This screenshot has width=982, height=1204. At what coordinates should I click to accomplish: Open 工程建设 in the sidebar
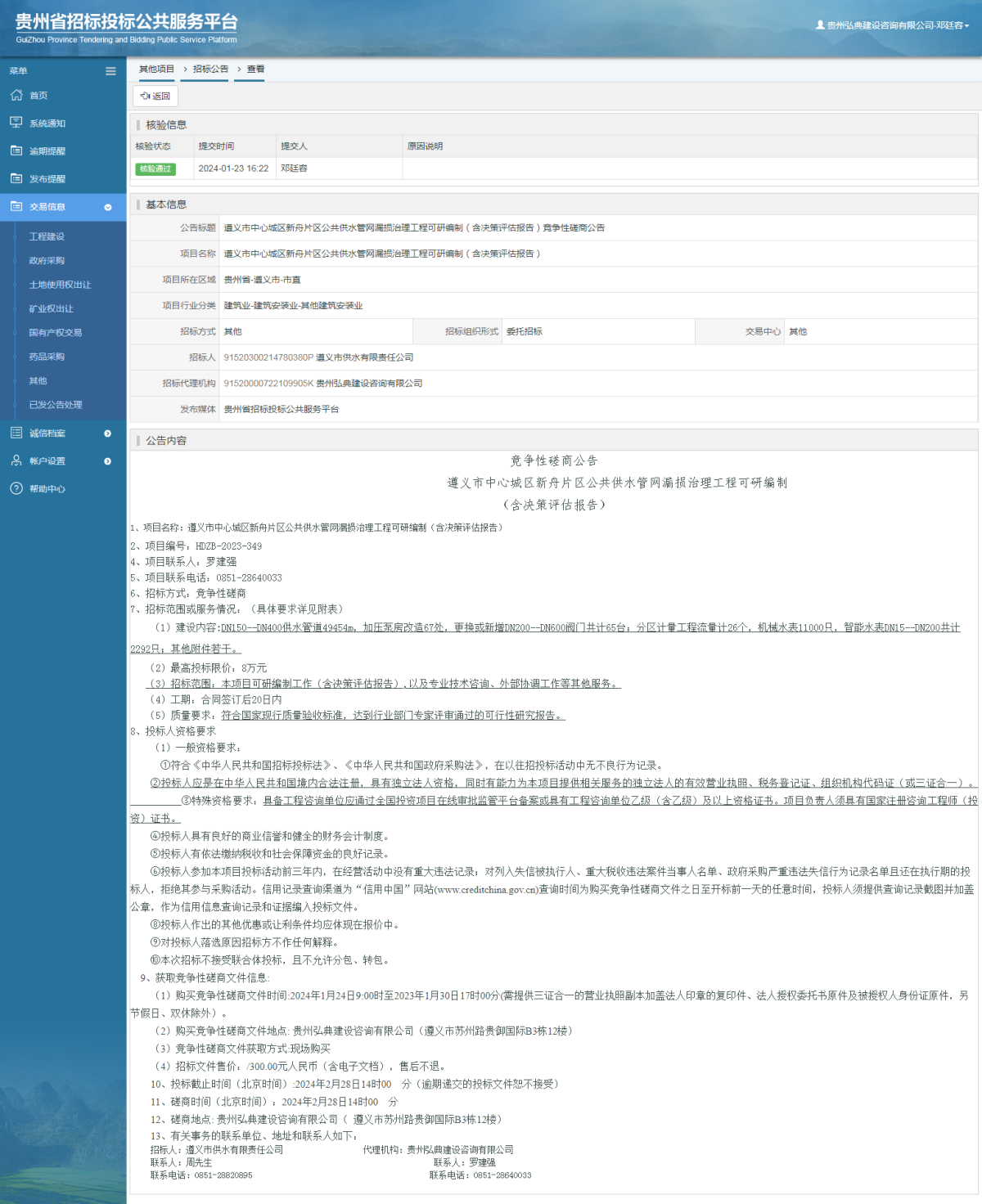click(47, 236)
